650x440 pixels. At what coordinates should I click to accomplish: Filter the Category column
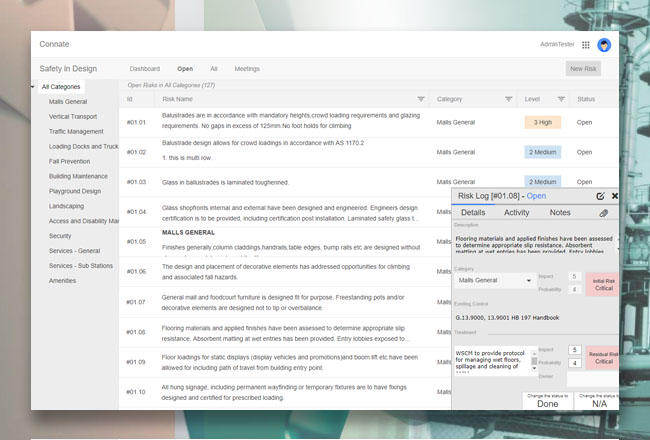click(x=508, y=99)
